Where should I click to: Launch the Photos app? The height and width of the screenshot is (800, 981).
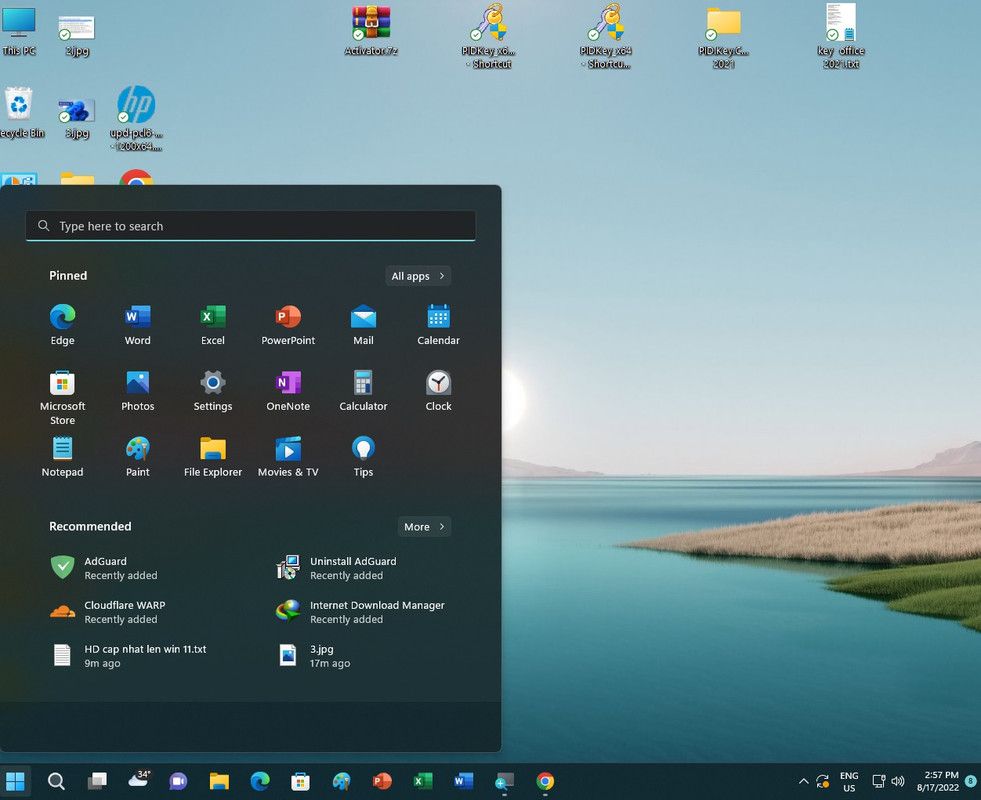click(x=138, y=391)
